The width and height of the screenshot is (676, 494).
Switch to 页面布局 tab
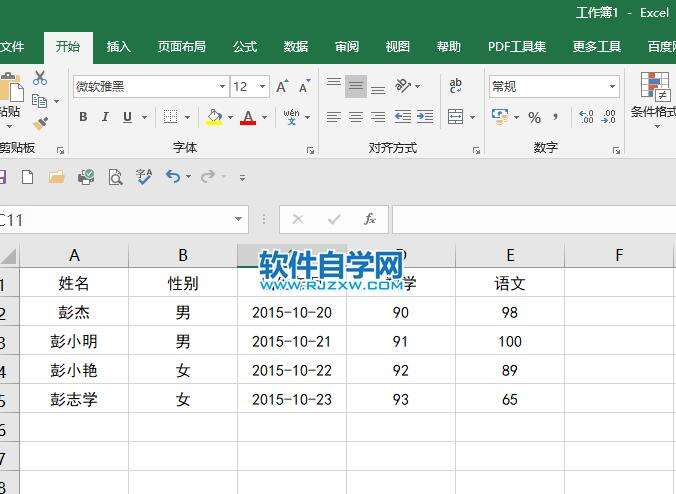[182, 47]
